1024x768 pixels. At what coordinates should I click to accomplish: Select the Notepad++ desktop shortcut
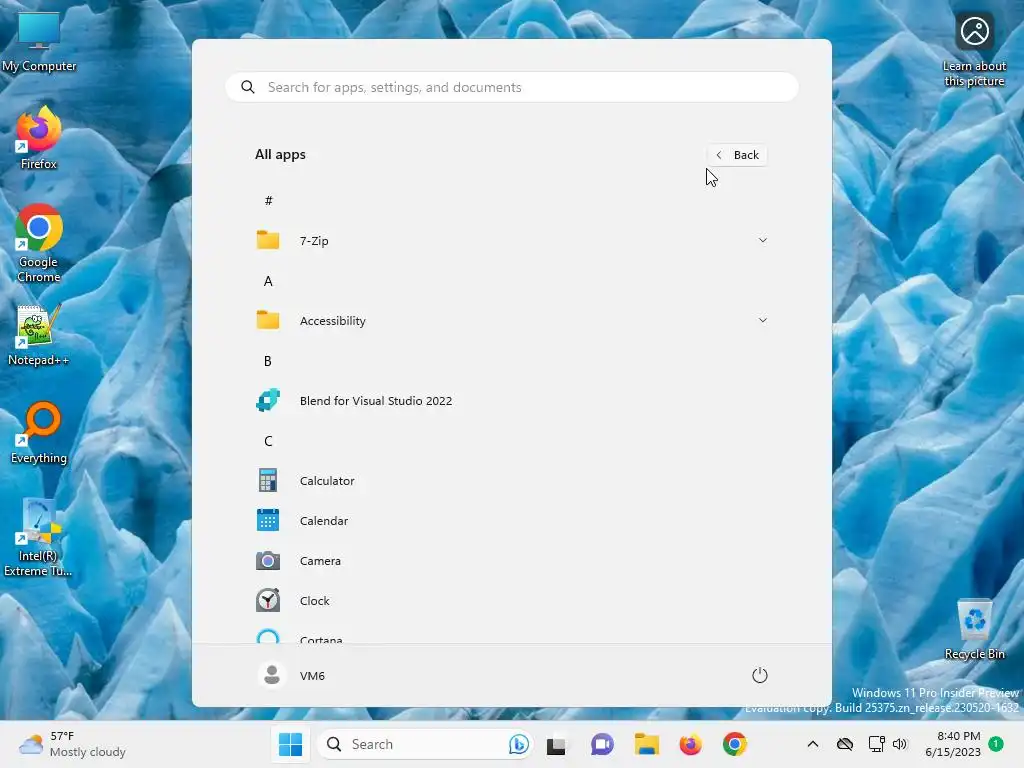pos(39,334)
